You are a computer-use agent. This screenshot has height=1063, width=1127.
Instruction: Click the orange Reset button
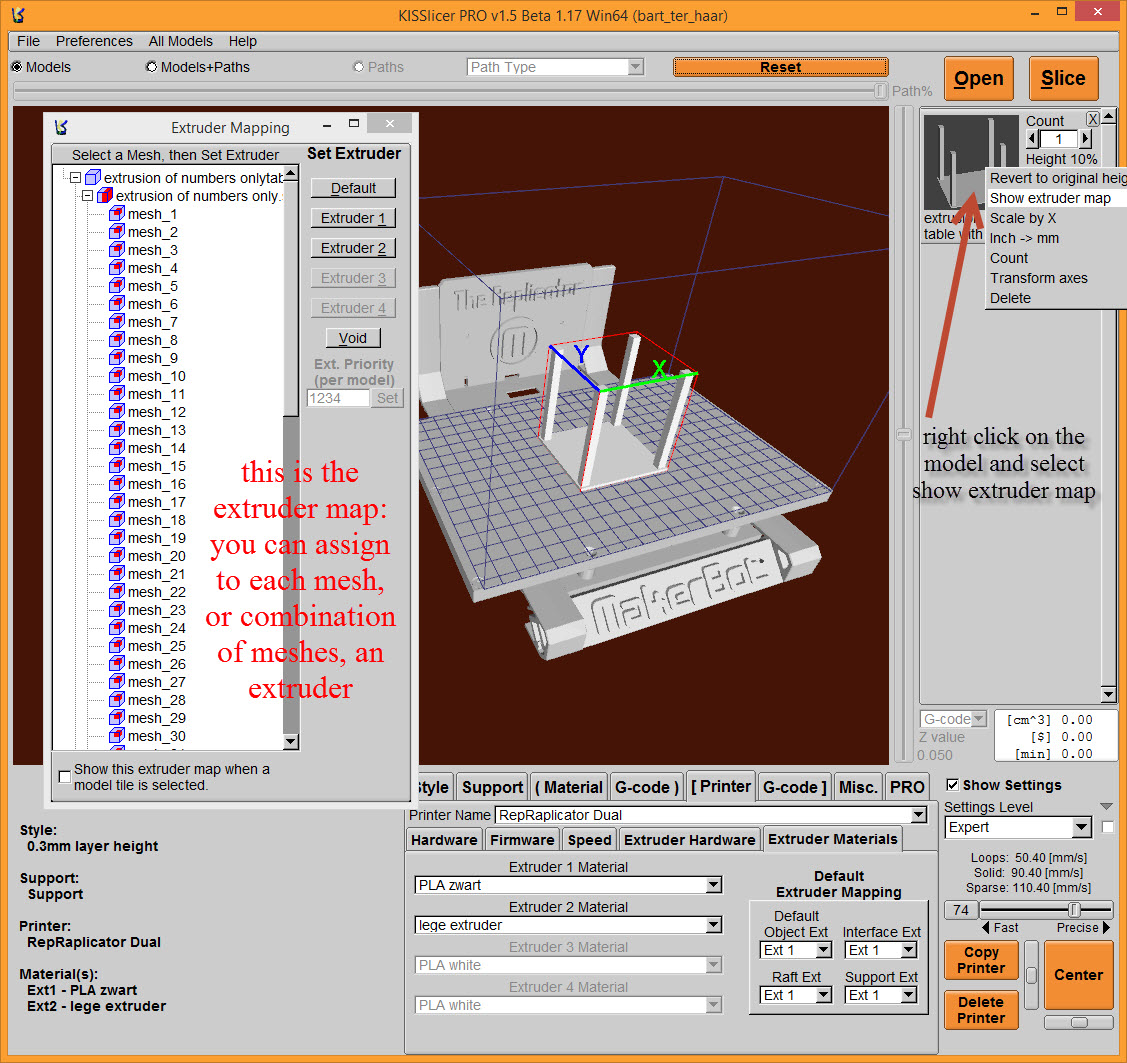pos(781,67)
